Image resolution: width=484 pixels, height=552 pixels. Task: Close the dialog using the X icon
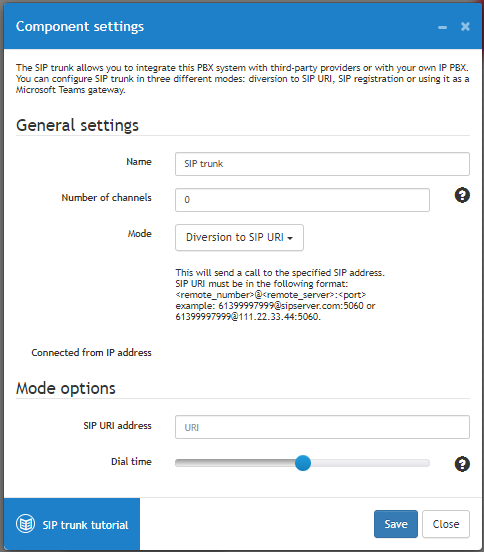tap(465, 26)
